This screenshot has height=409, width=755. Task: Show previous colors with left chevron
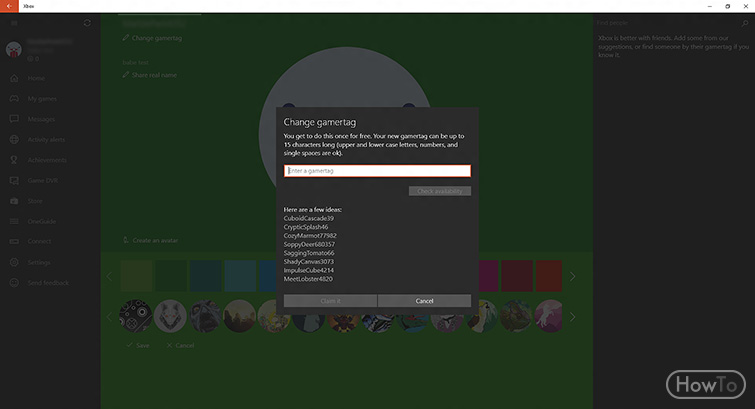coord(109,277)
